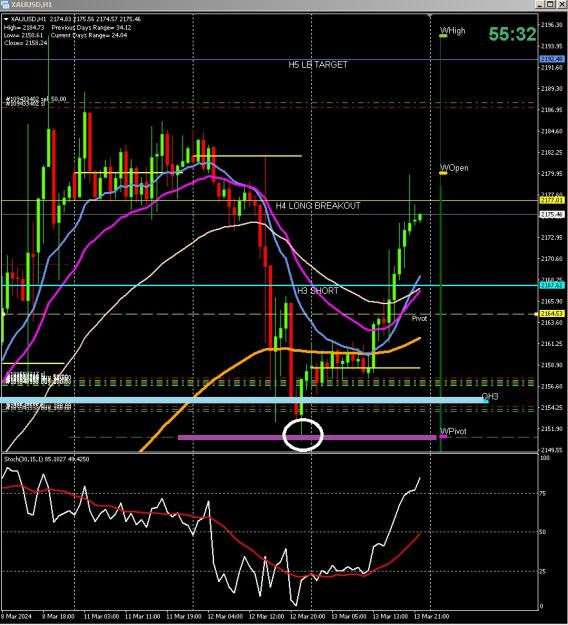Viewport: 568px width, 625px height.
Task: Click the magenta WPivot level marker
Action: click(x=443, y=437)
